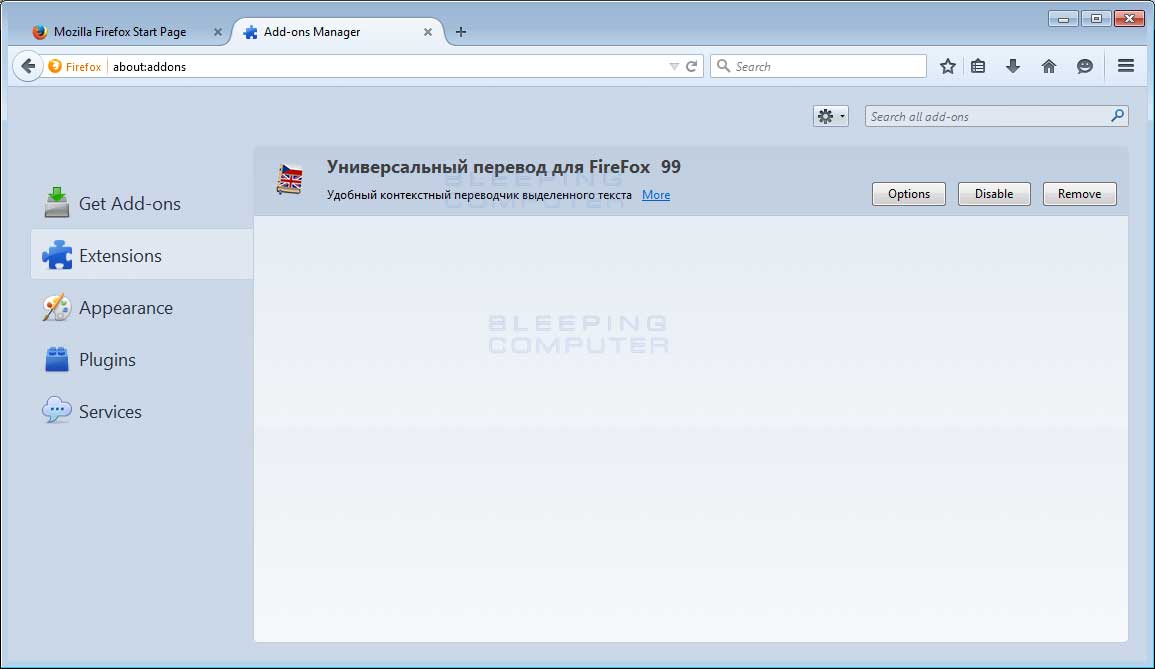Open a new tab with the plus button

pyautogui.click(x=460, y=32)
